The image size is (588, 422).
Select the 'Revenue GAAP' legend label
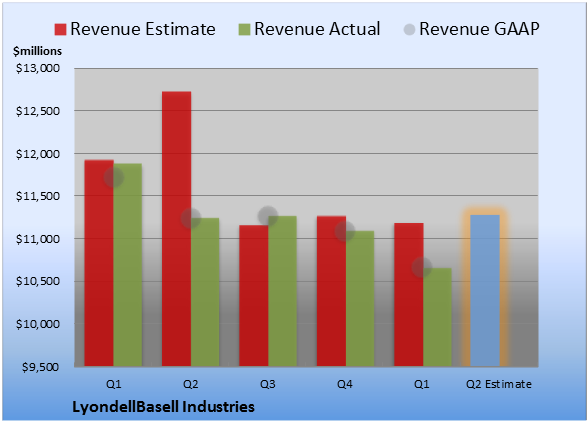coord(479,29)
